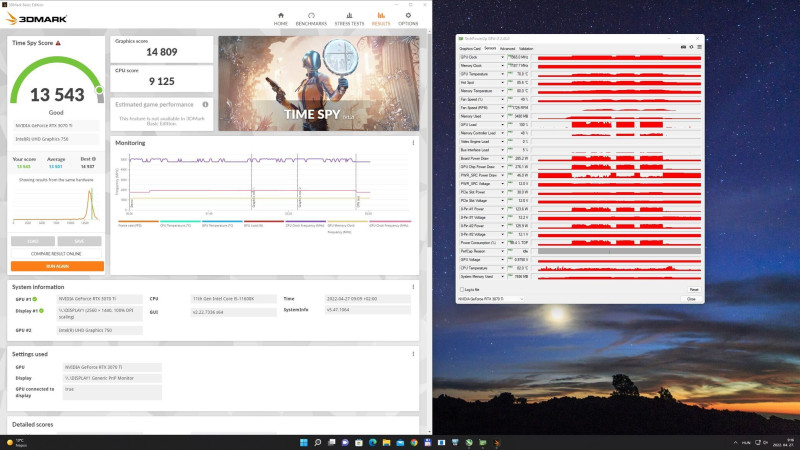This screenshot has width=800, height=450.
Task: Open the Benchmarks section in 3DMark
Action: [x=311, y=19]
